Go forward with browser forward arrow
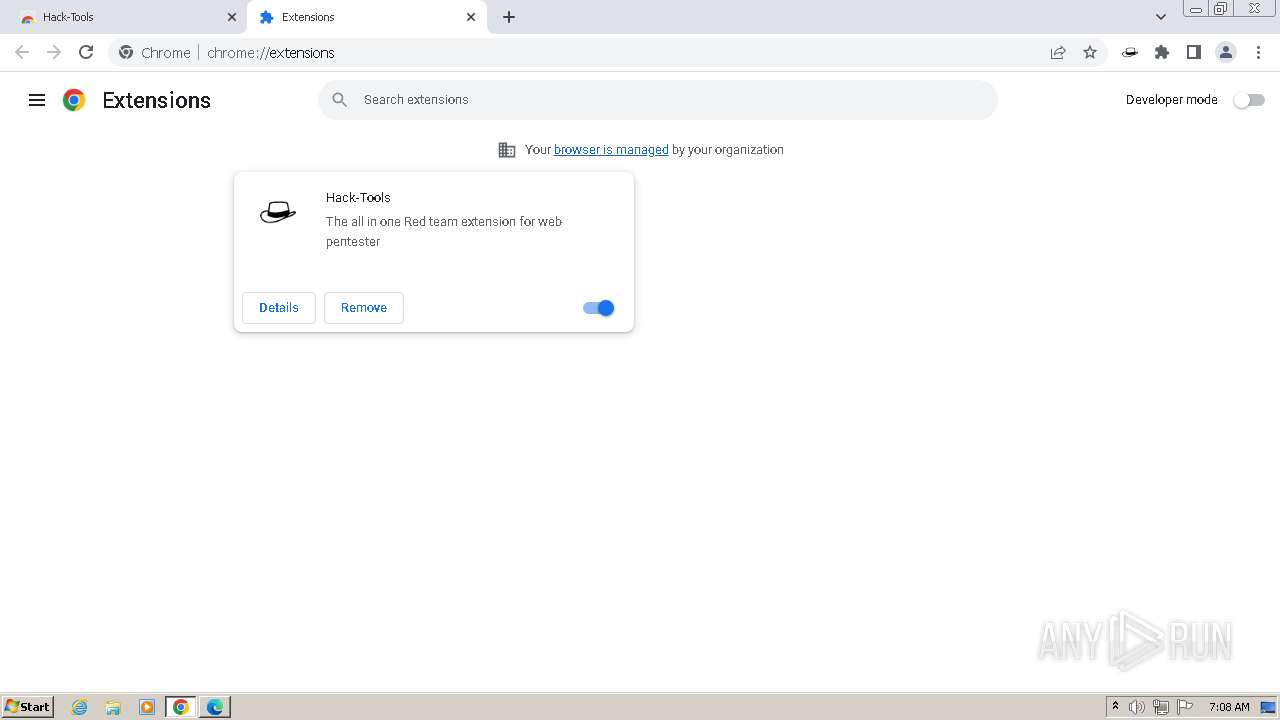Viewport: 1280px width, 720px height. coord(54,52)
